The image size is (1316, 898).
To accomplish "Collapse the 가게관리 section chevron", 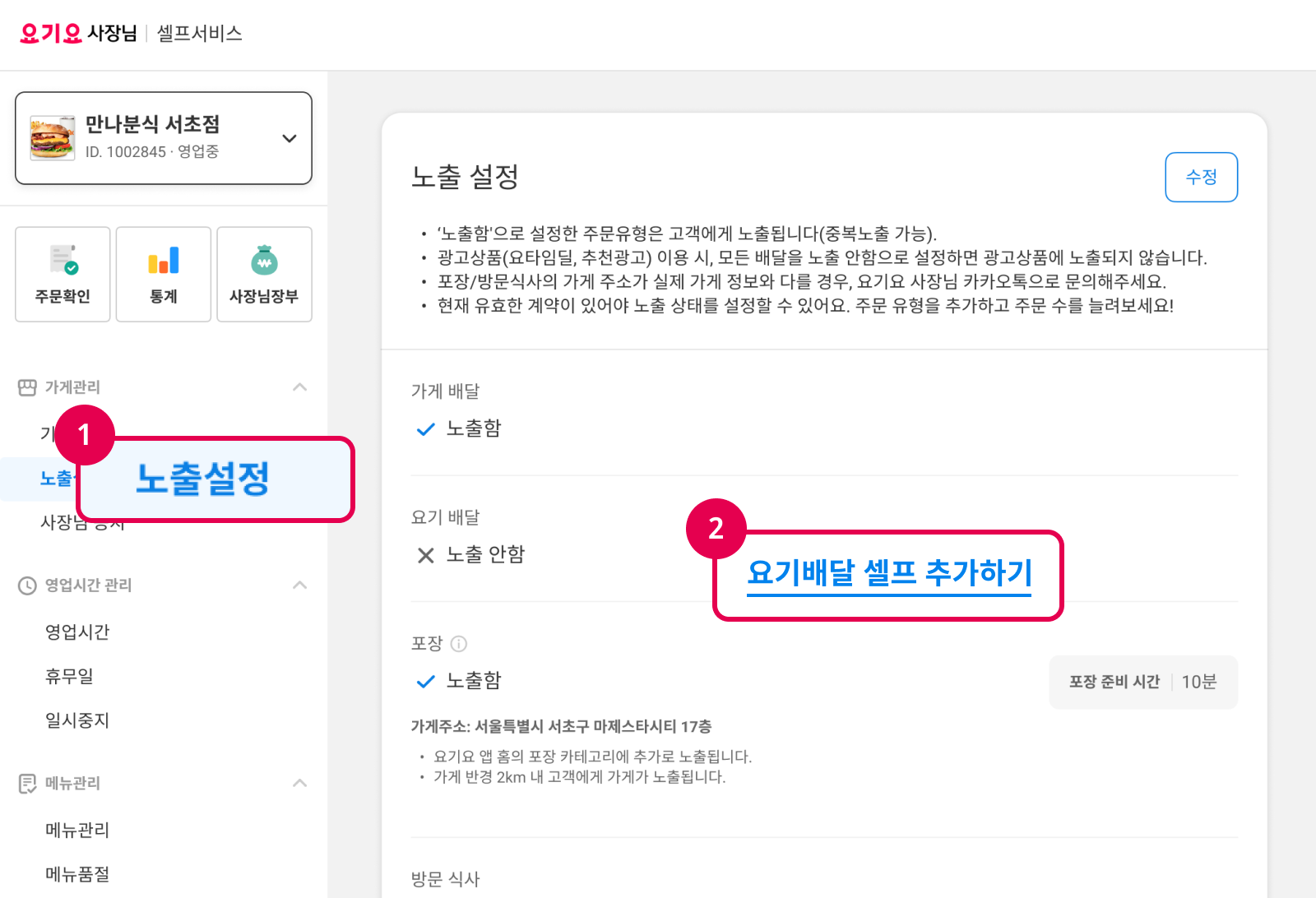I will (x=299, y=387).
